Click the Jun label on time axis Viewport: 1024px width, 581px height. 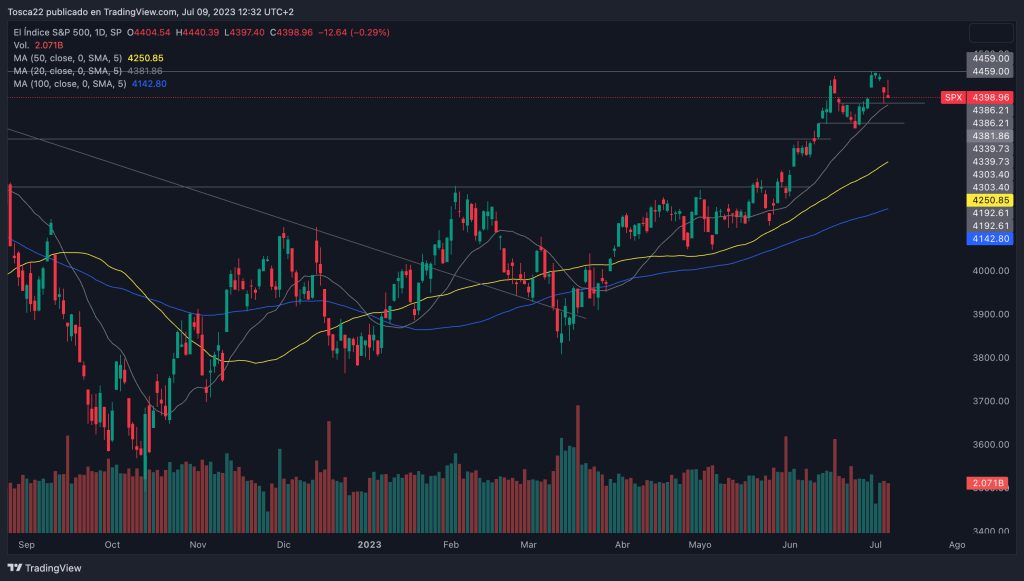click(790, 545)
